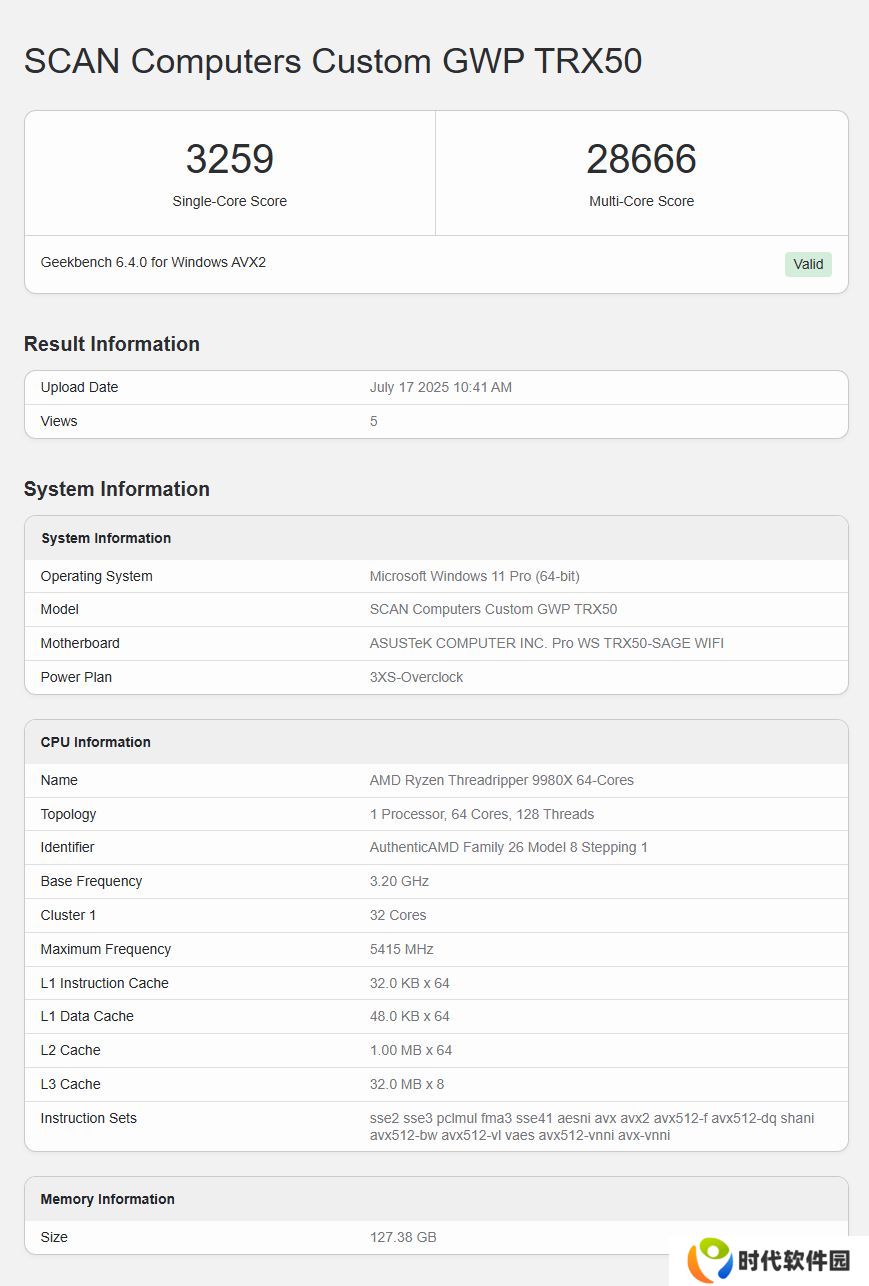
Task: Click the Multi-Core Score label
Action: click(x=641, y=201)
